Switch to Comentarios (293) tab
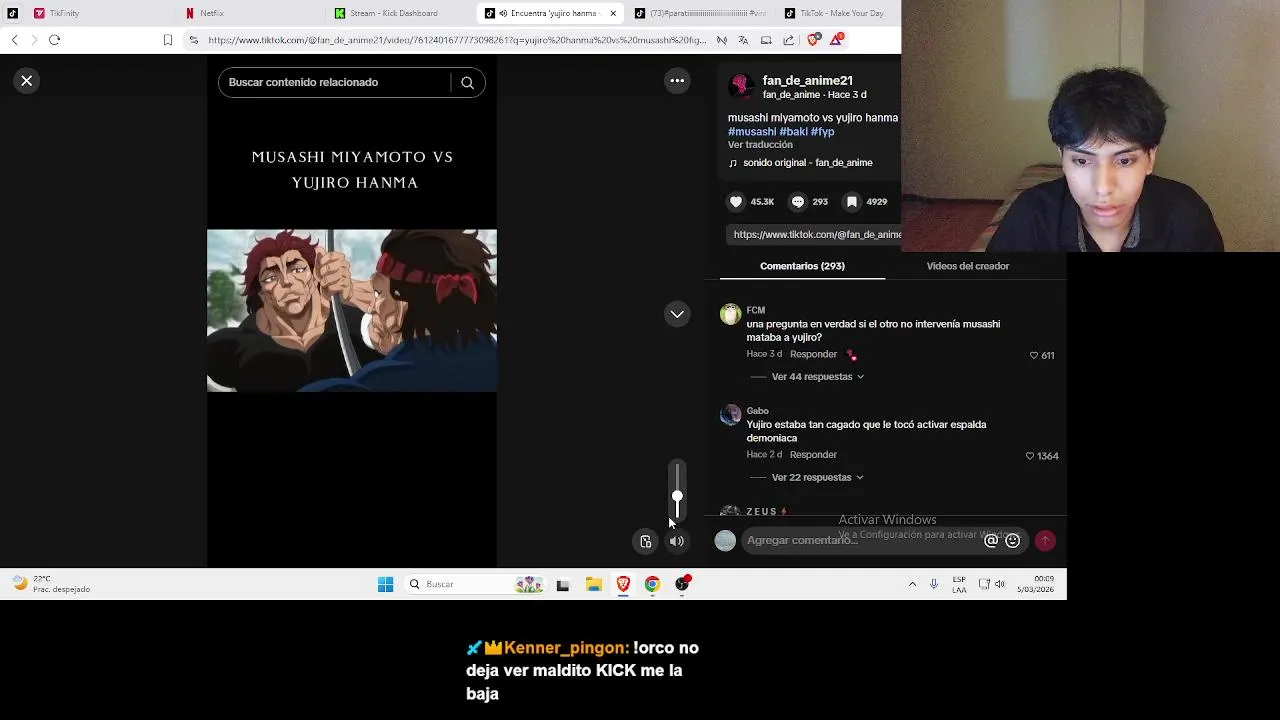The height and width of the screenshot is (720, 1280). (802, 266)
